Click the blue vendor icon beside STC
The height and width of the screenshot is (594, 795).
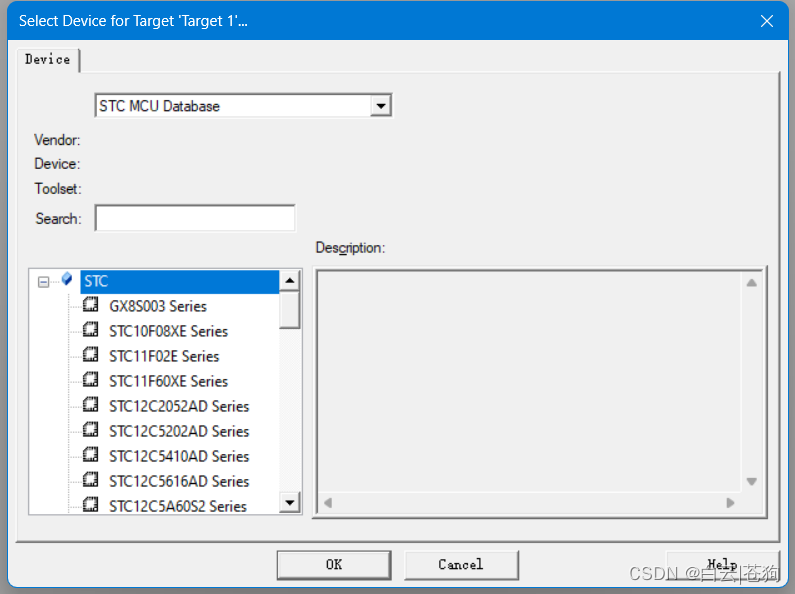(x=67, y=279)
